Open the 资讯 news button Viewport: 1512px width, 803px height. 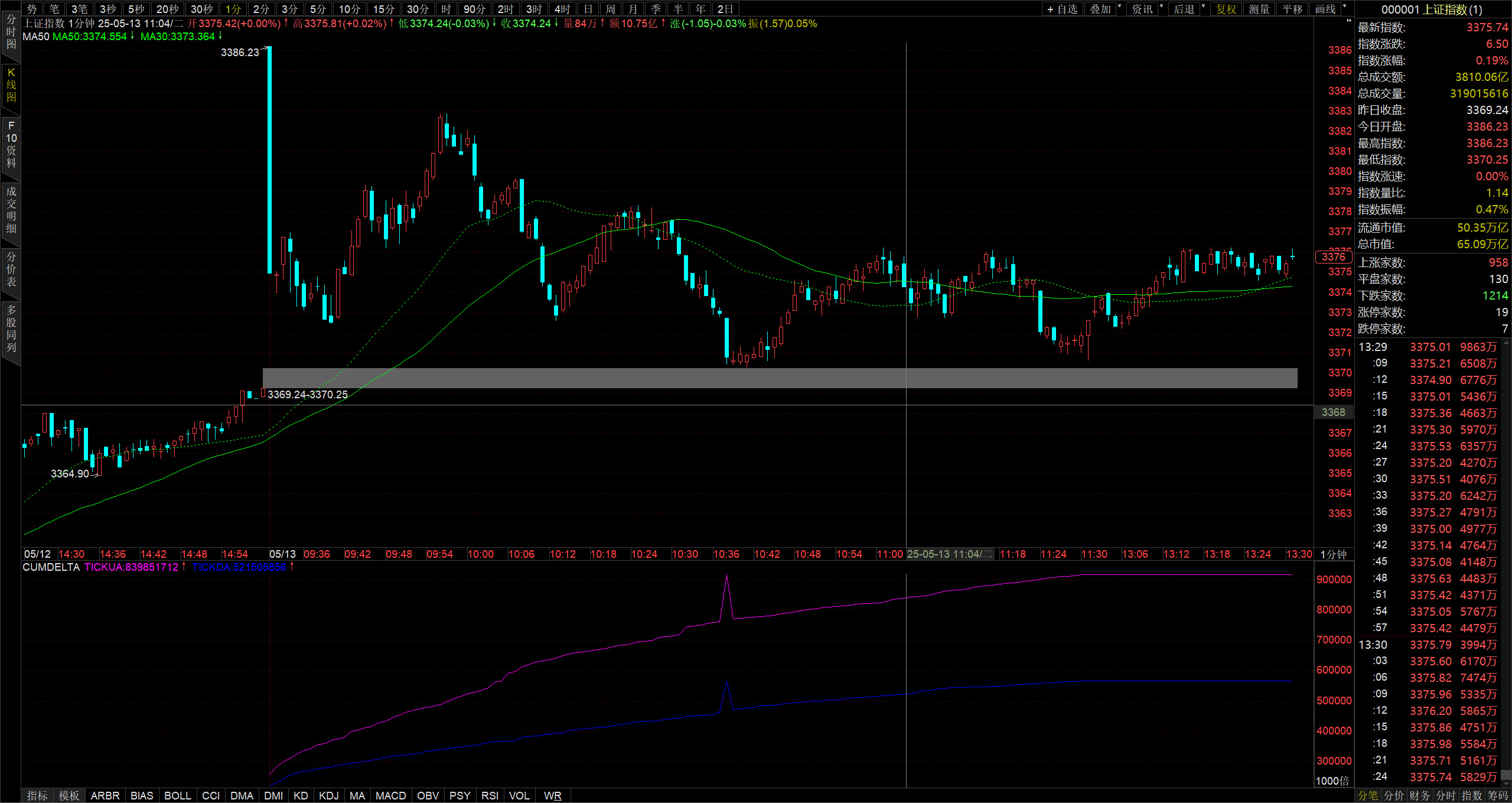[x=1142, y=9]
